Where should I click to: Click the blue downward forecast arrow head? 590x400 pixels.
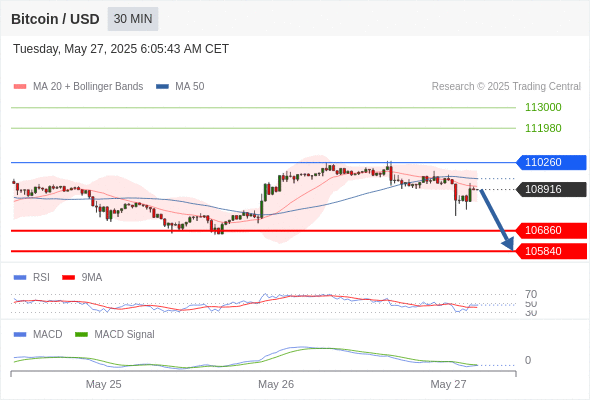pyautogui.click(x=508, y=244)
